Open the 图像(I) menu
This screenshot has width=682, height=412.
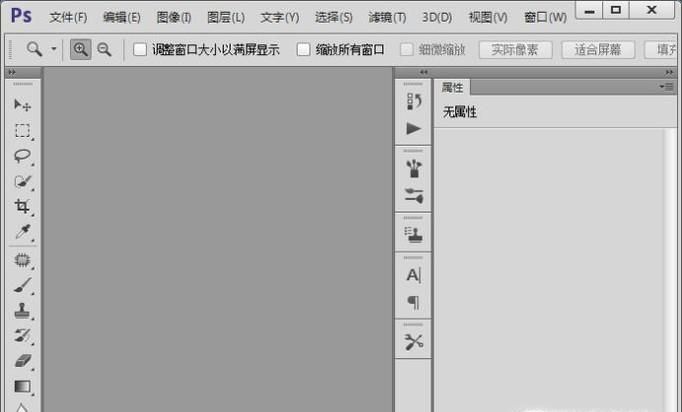(x=174, y=17)
